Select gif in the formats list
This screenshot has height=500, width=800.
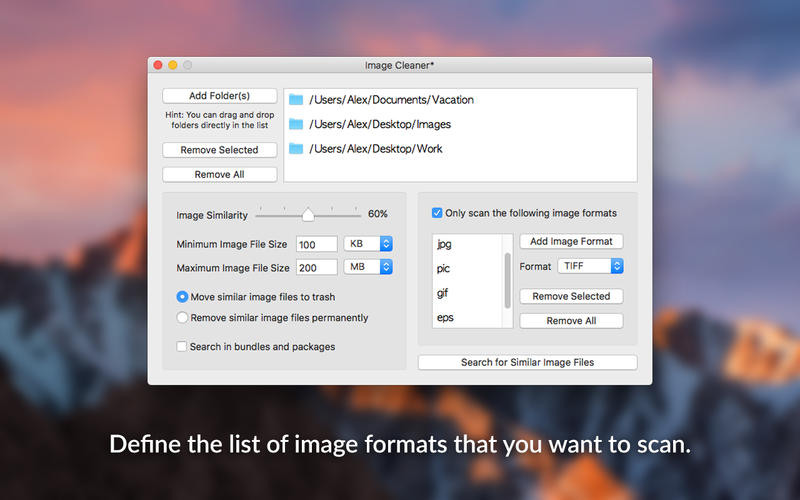click(467, 293)
